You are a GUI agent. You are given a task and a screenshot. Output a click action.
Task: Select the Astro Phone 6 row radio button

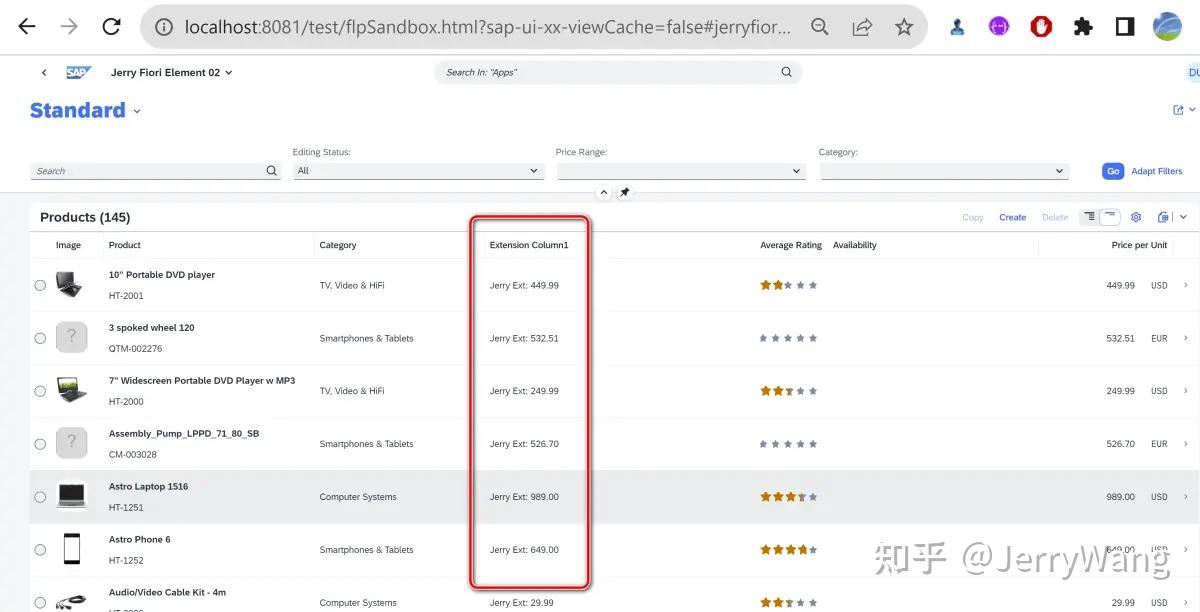pos(40,549)
